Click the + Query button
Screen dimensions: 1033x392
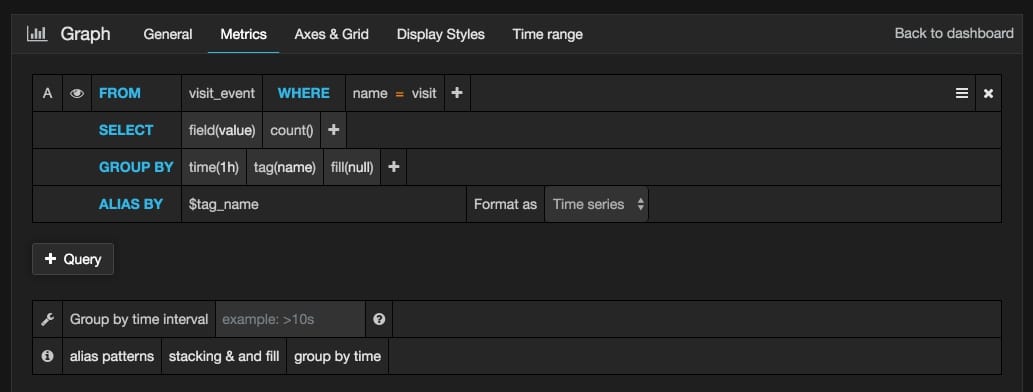(x=73, y=259)
